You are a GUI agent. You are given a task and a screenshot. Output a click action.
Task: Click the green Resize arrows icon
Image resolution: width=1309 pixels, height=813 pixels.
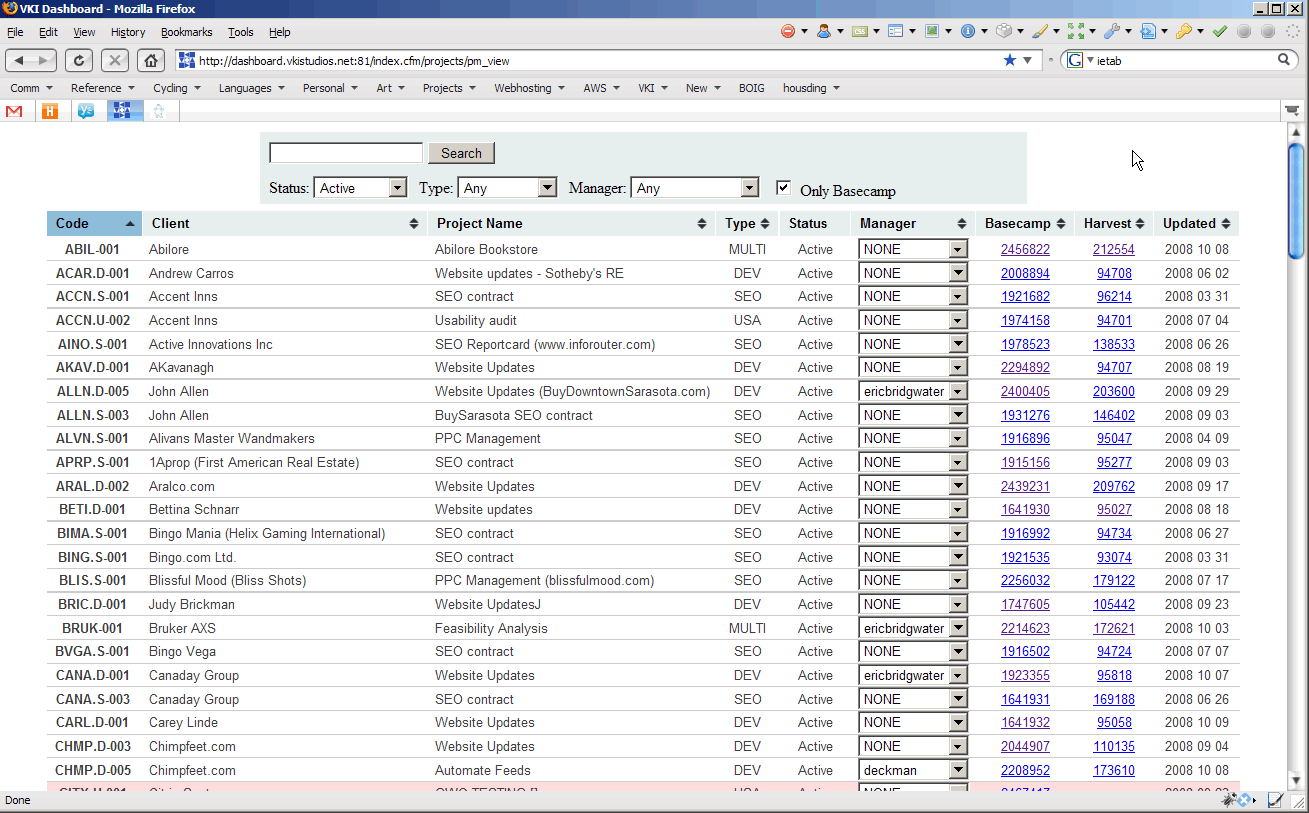point(1075,32)
